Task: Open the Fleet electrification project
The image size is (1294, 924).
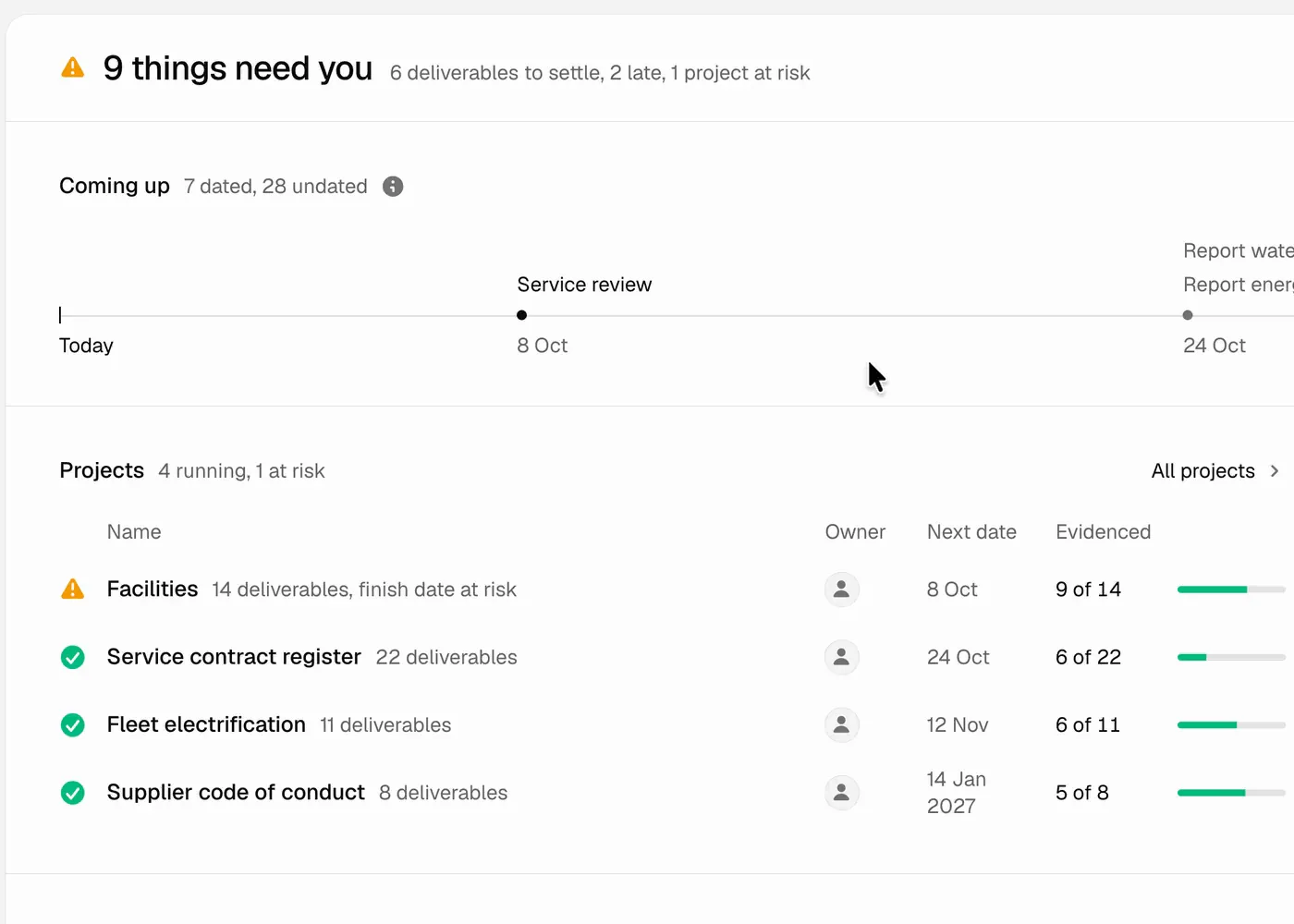Action: [206, 725]
